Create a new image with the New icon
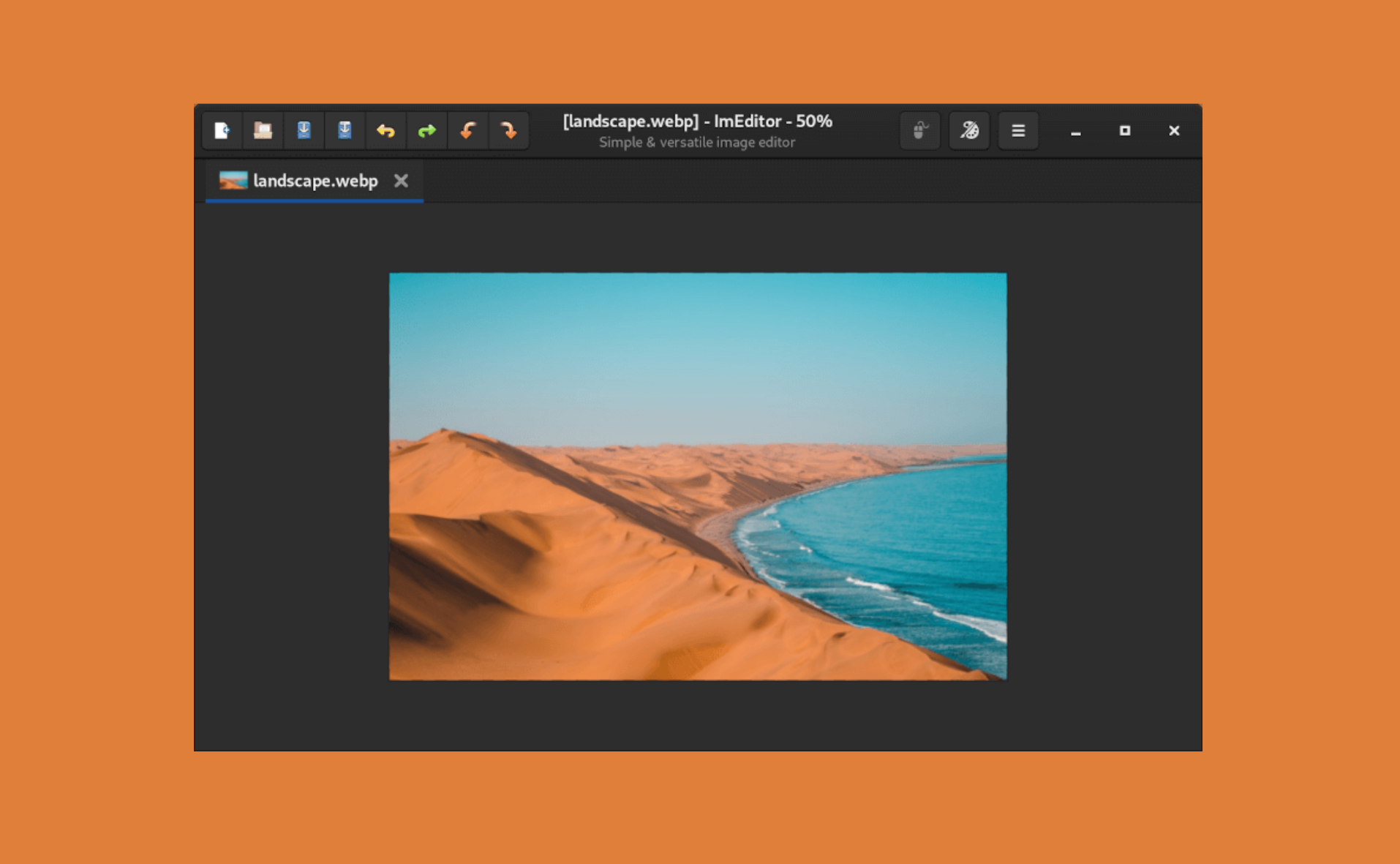 (222, 131)
